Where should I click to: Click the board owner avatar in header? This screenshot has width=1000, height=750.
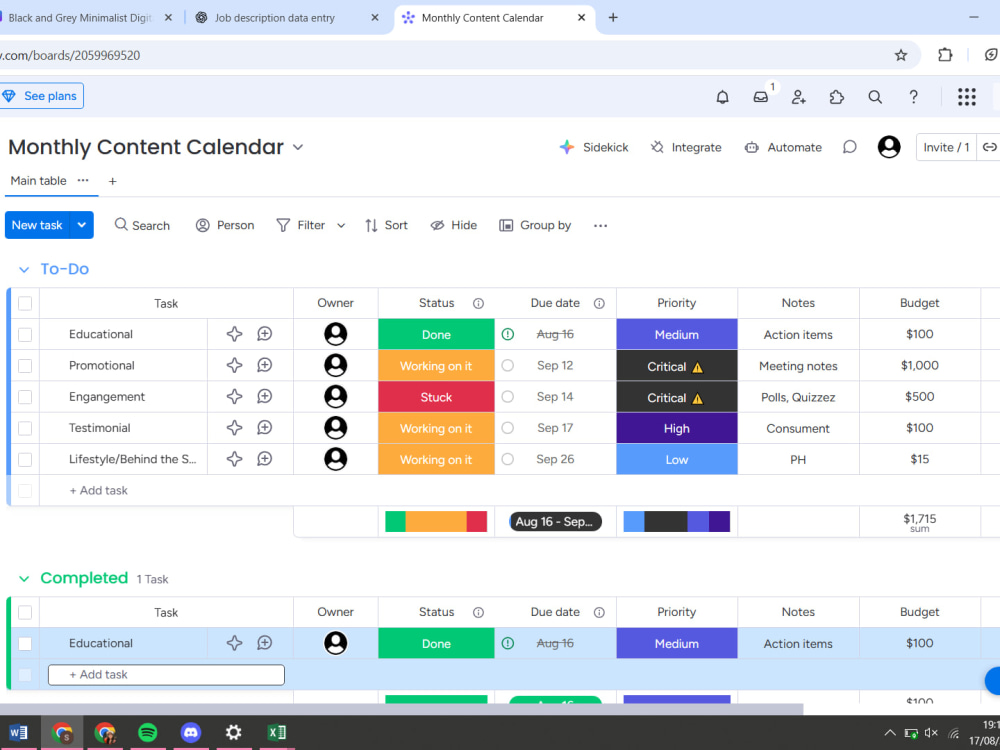click(x=889, y=147)
